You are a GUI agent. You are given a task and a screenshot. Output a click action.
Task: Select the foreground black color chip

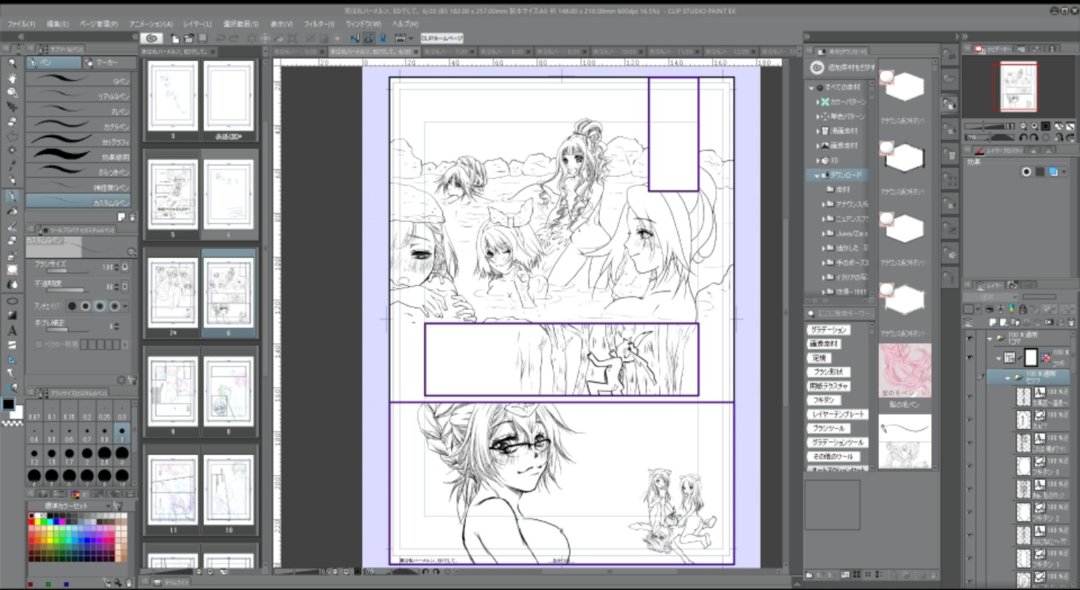8,405
